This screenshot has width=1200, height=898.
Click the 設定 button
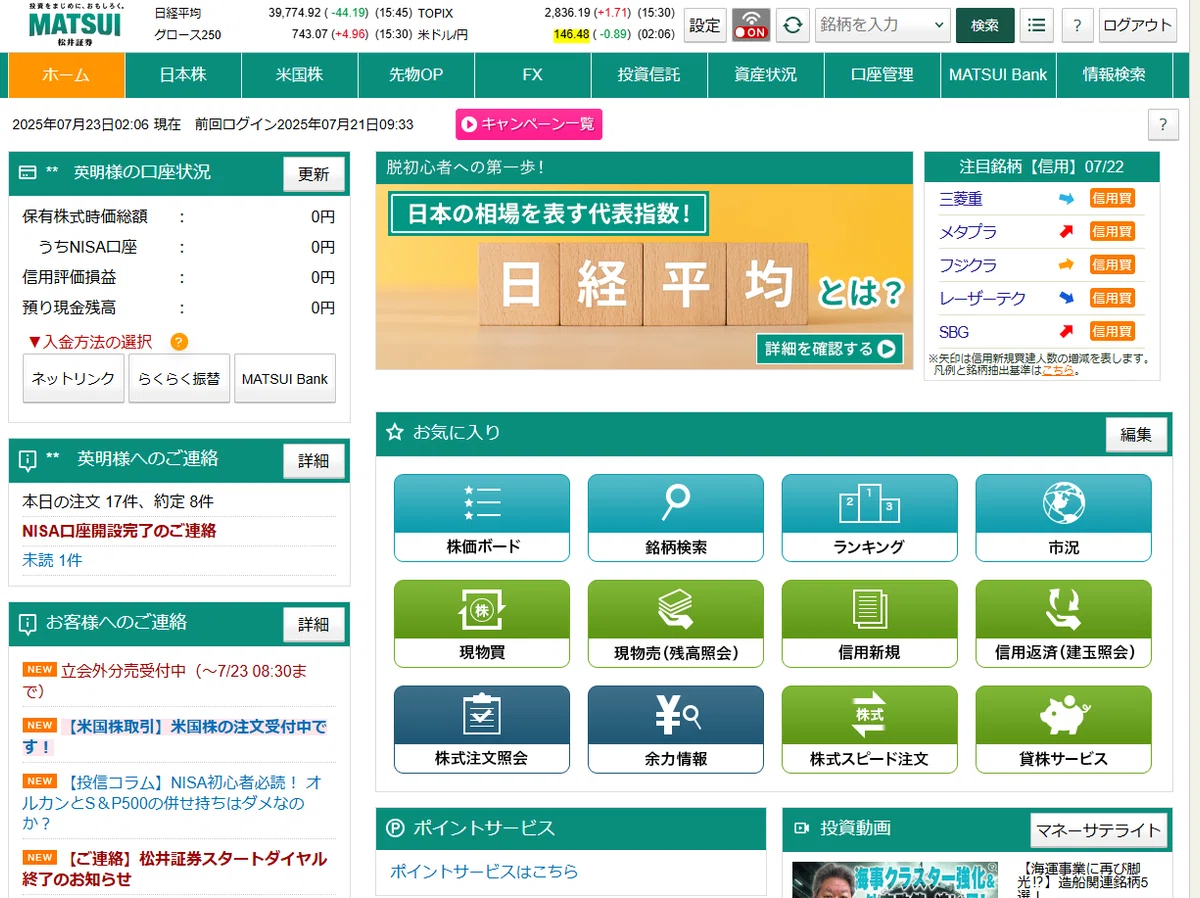pyautogui.click(x=705, y=25)
